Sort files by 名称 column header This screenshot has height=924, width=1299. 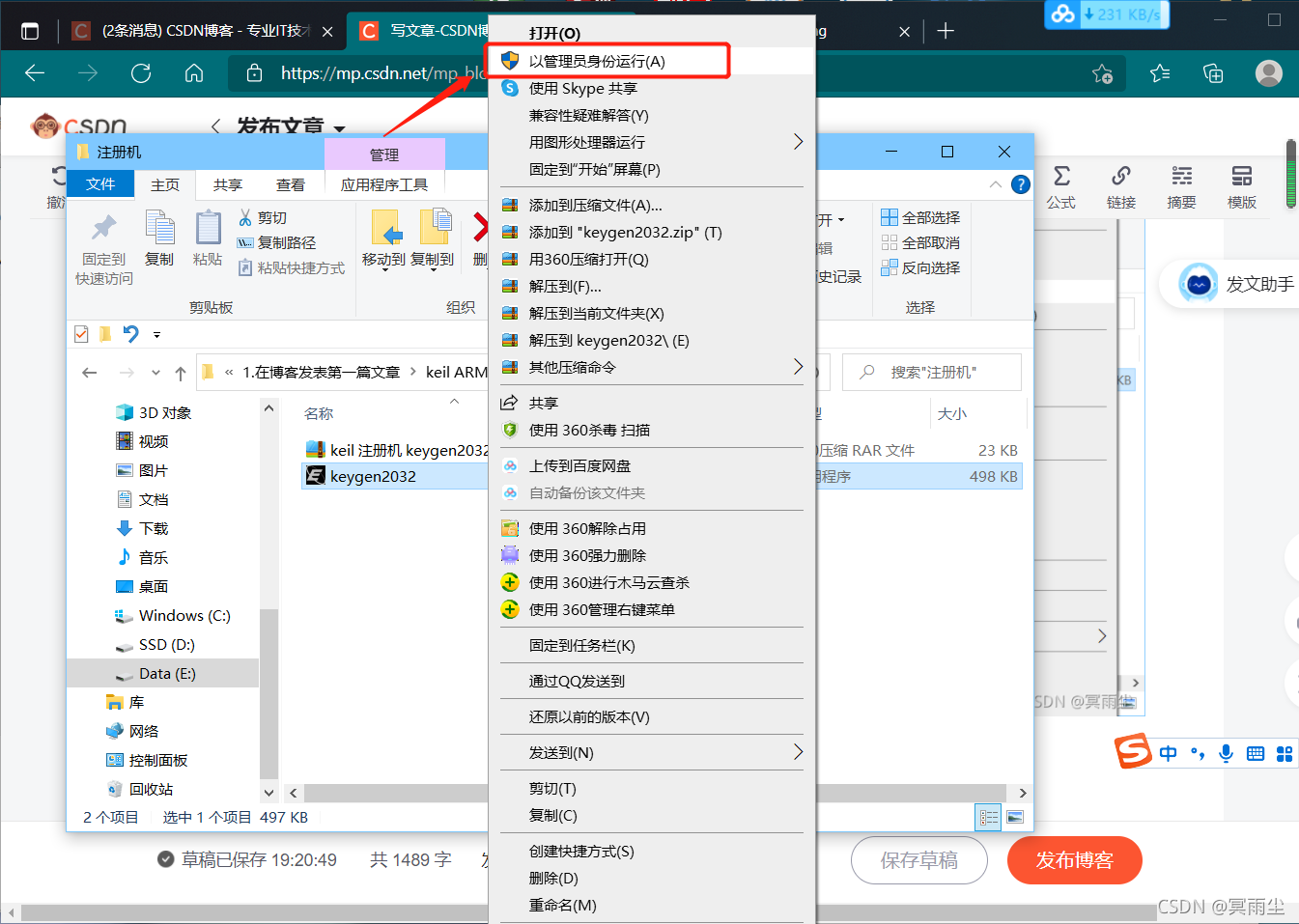point(319,413)
